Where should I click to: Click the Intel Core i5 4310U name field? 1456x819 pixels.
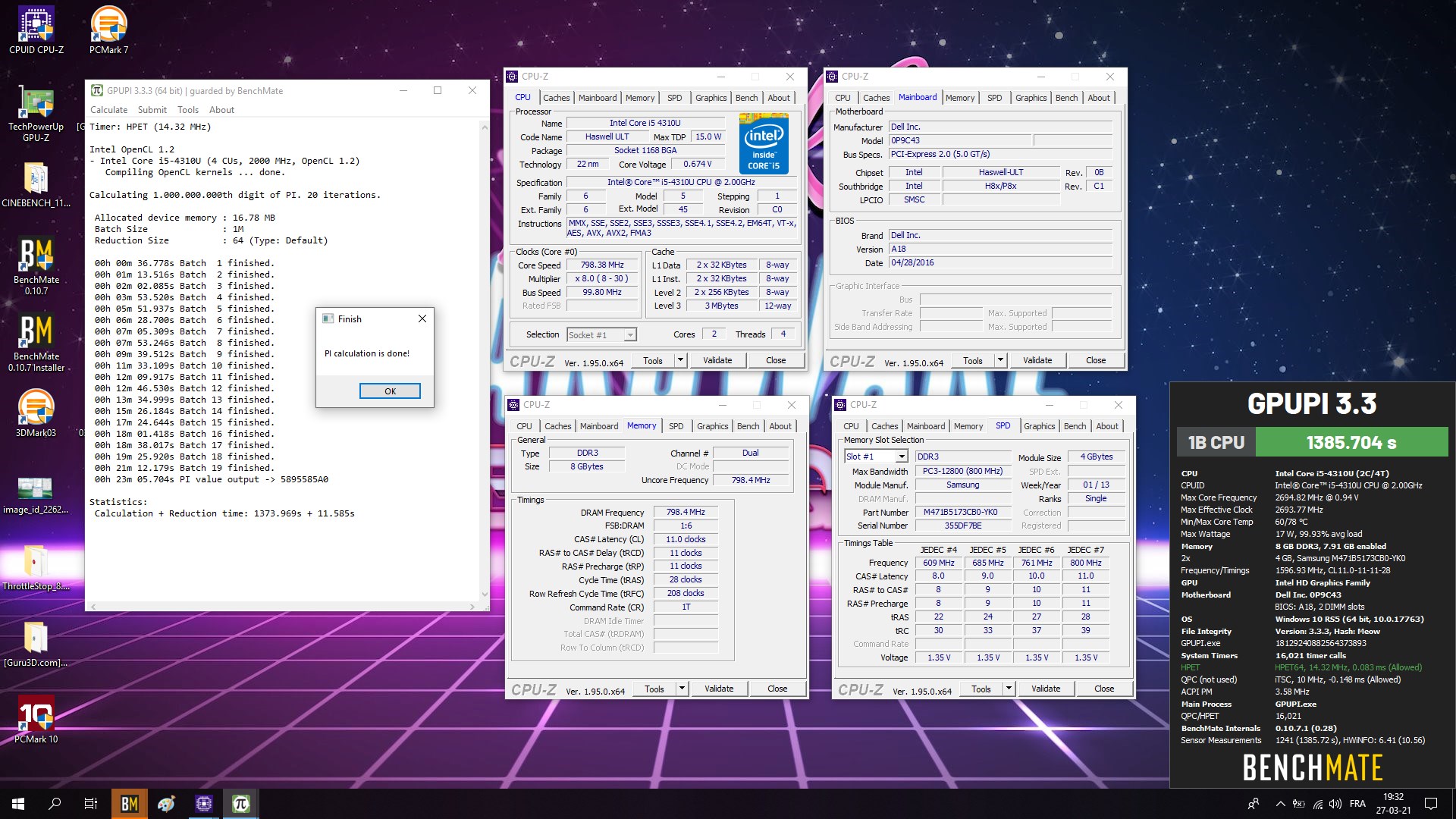click(645, 123)
